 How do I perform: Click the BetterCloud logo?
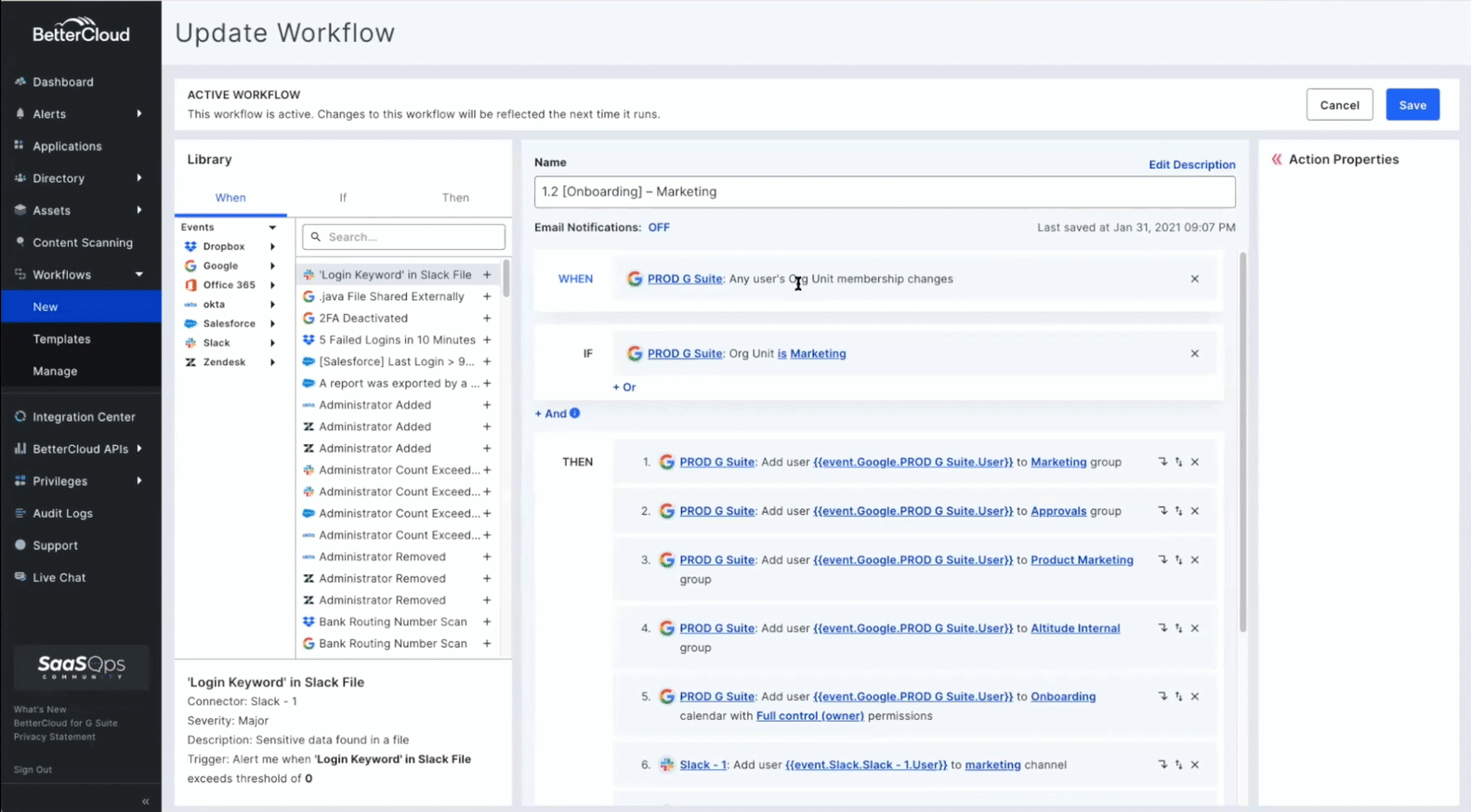(81, 31)
